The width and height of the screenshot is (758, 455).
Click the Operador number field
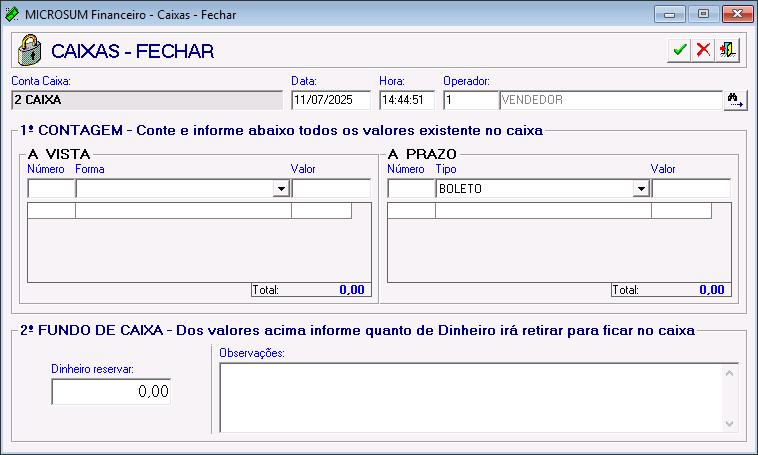click(x=471, y=100)
